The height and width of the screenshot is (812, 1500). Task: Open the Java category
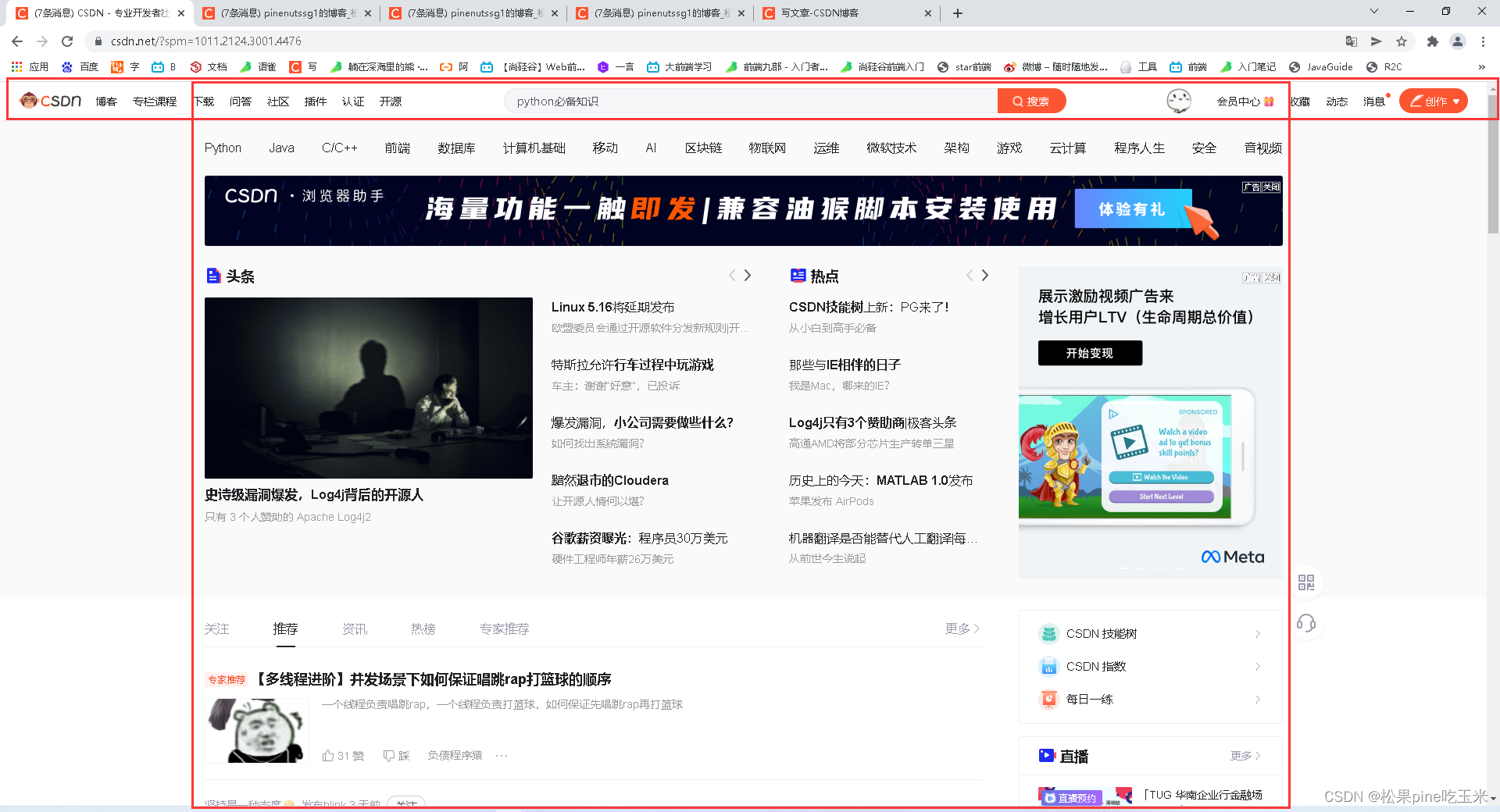click(x=281, y=148)
